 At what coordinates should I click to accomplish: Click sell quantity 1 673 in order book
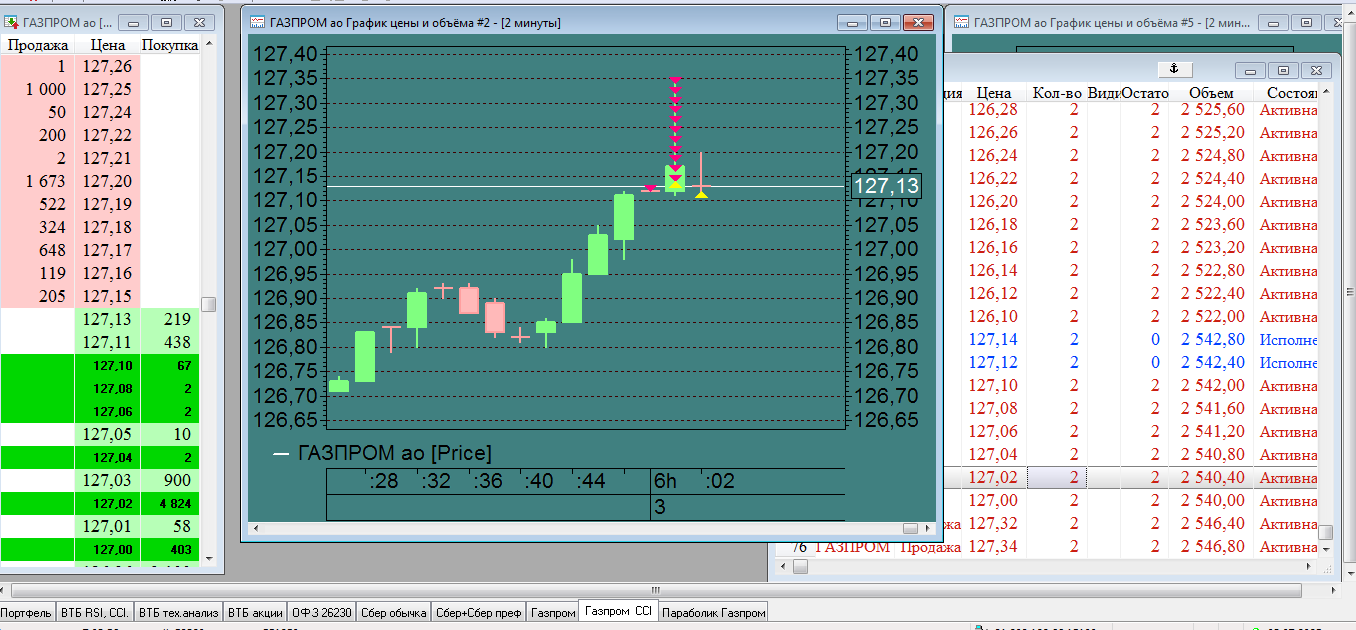pos(38,181)
